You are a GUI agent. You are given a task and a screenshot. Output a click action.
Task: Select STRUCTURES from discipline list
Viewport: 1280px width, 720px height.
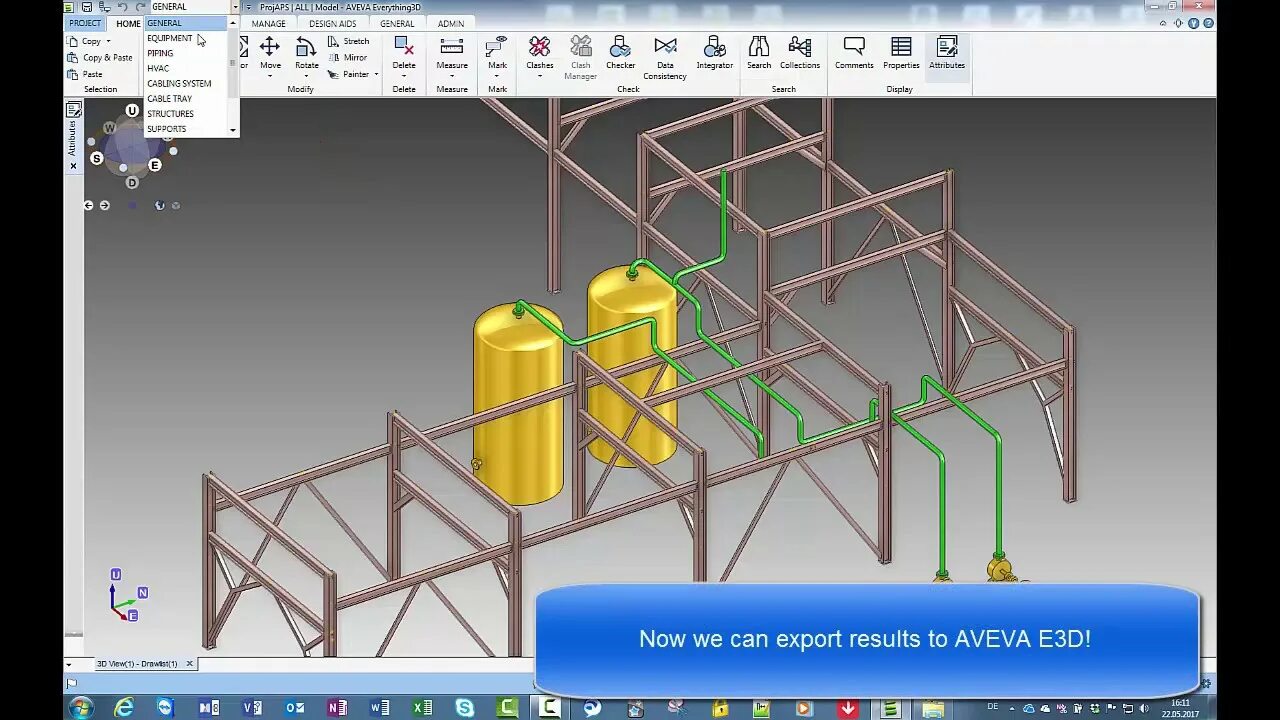click(186, 113)
